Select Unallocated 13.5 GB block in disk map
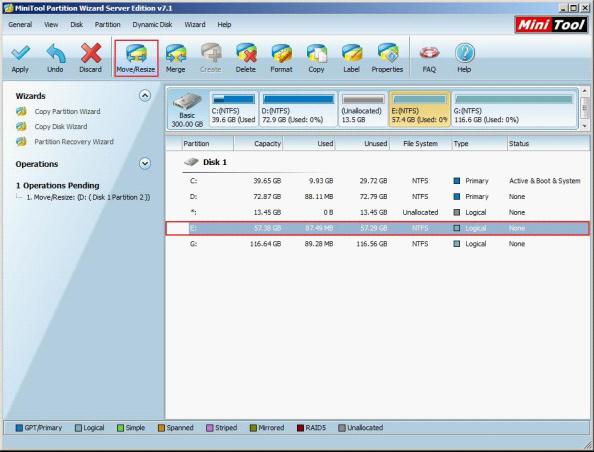 (363, 109)
